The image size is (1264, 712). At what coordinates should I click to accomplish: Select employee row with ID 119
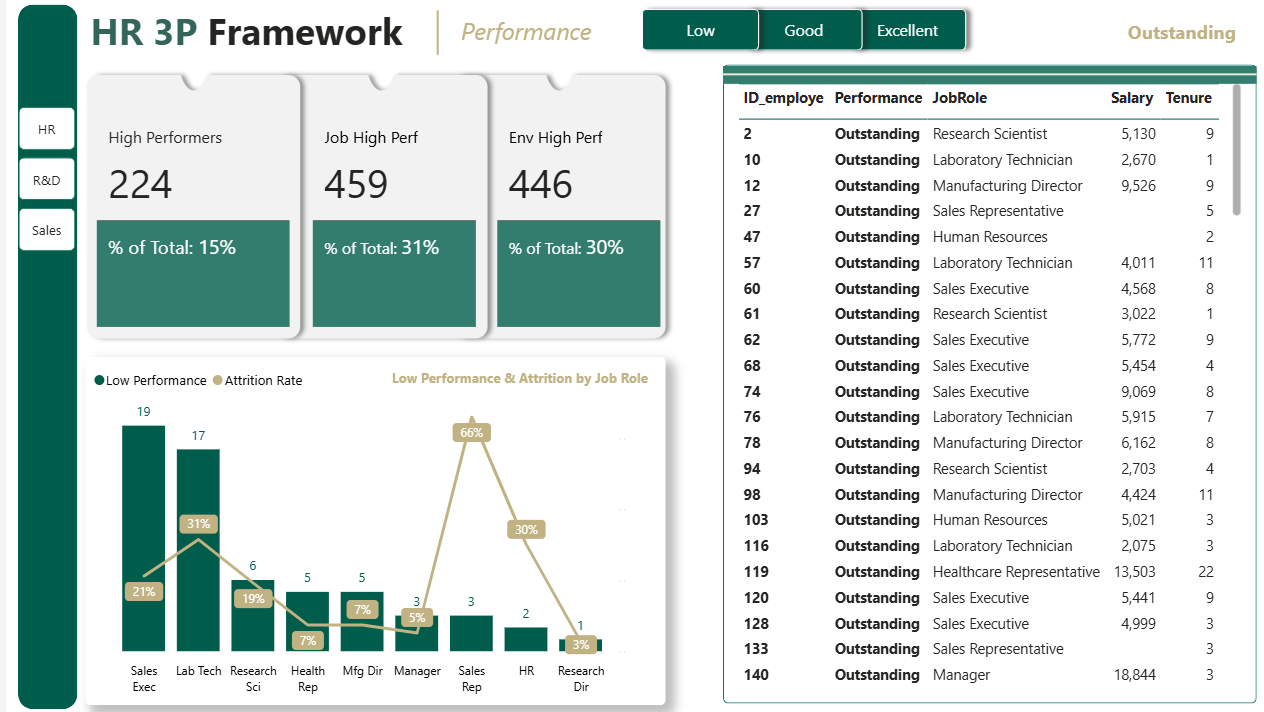click(x=920, y=572)
